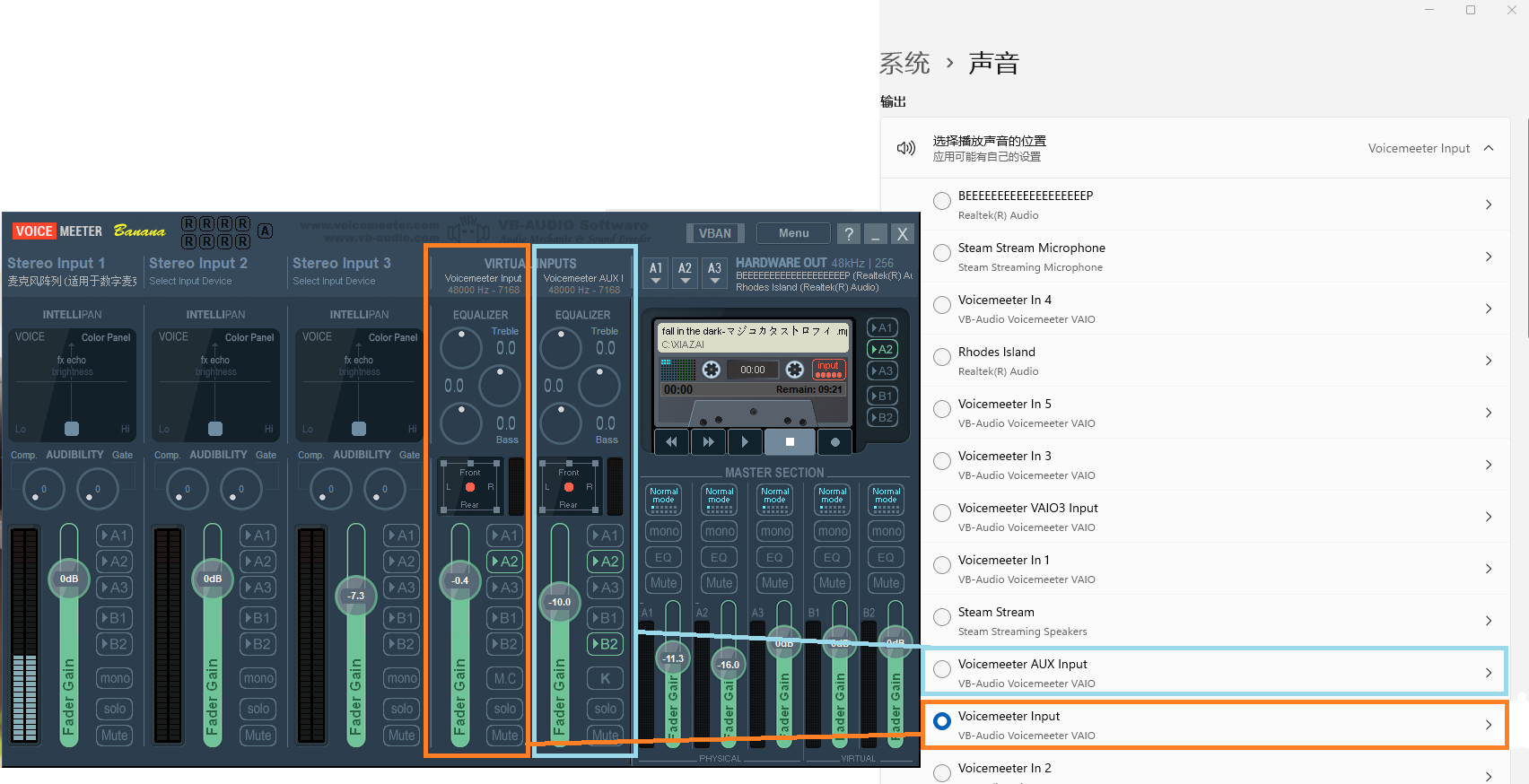This screenshot has width=1529, height=784.
Task: Click A1 master fader knob at -11.3
Action: tap(673, 658)
